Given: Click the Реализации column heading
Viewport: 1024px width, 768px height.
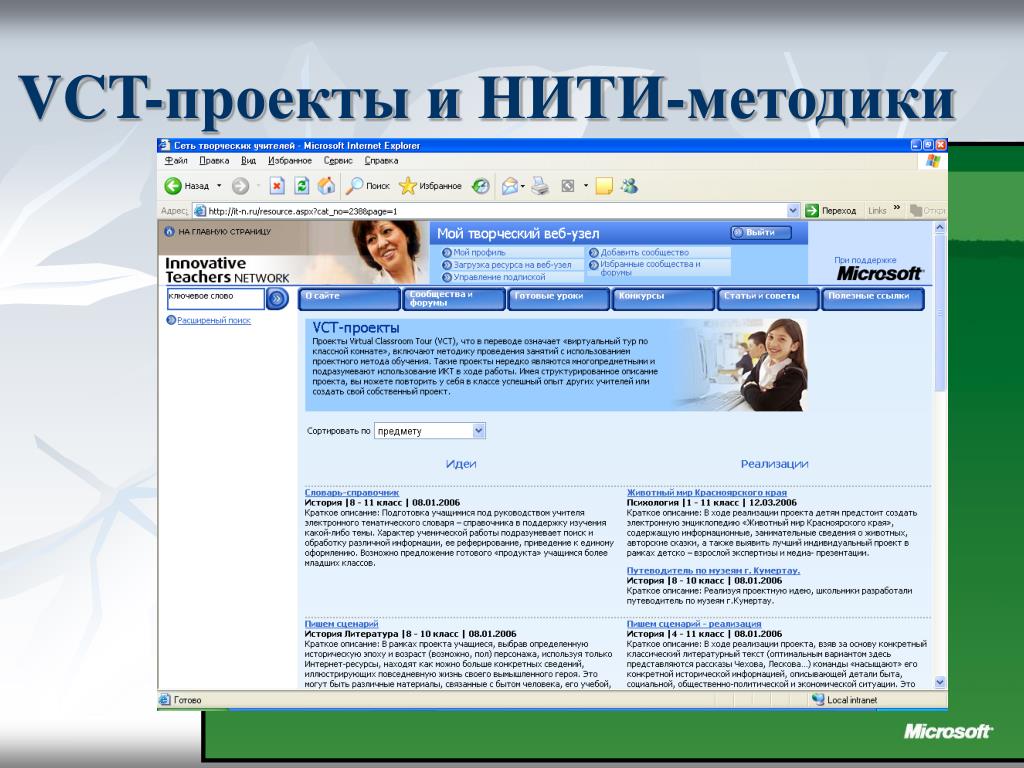Looking at the screenshot, I should [x=774, y=464].
